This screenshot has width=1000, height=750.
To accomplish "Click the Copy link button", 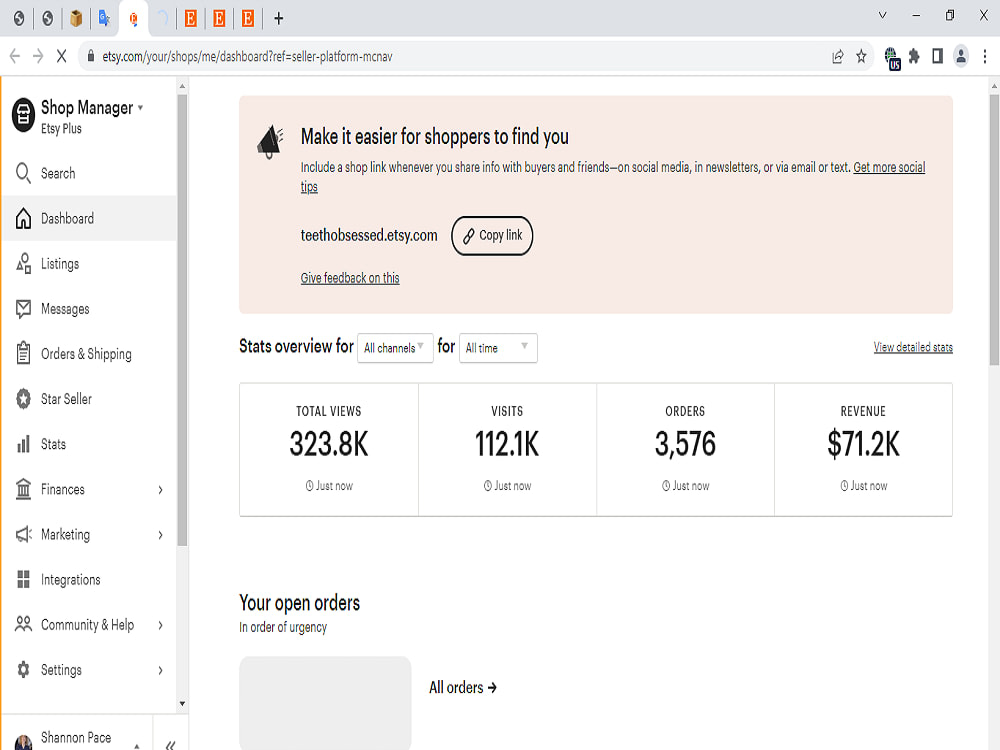I will (x=492, y=236).
